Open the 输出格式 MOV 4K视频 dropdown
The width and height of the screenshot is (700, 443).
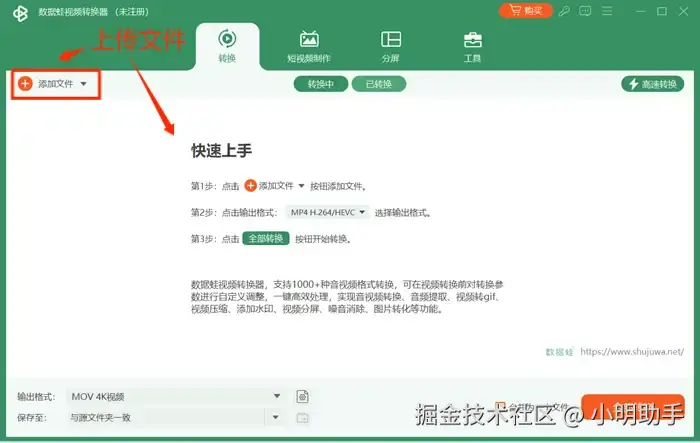175,396
